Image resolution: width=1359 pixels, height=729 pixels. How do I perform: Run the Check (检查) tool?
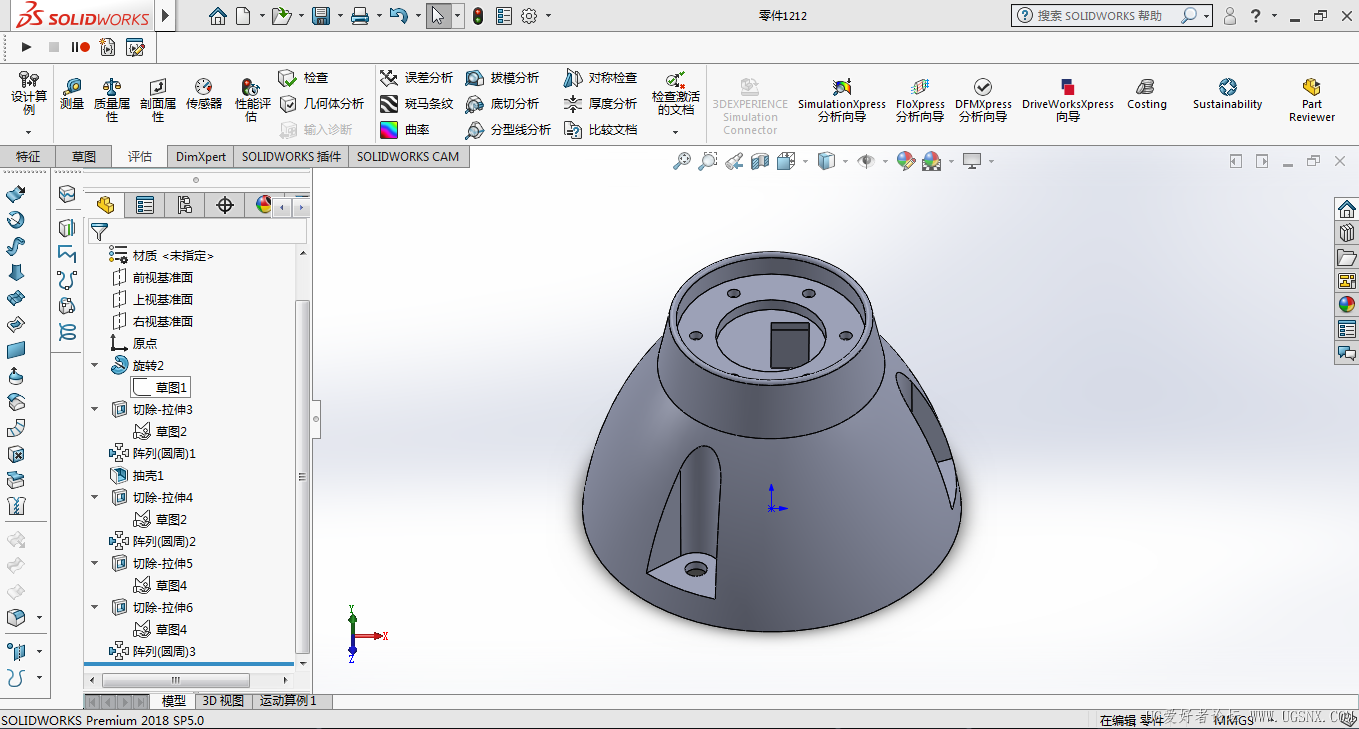[x=303, y=78]
